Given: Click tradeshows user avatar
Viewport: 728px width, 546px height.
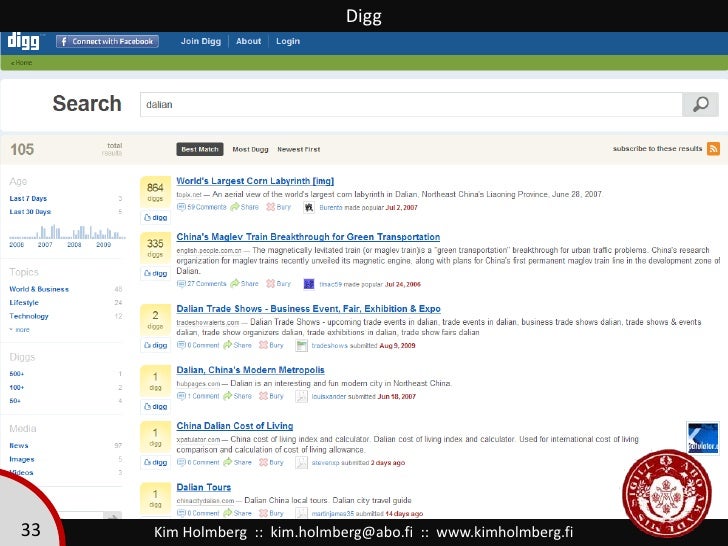Looking at the screenshot, I should point(301,345).
